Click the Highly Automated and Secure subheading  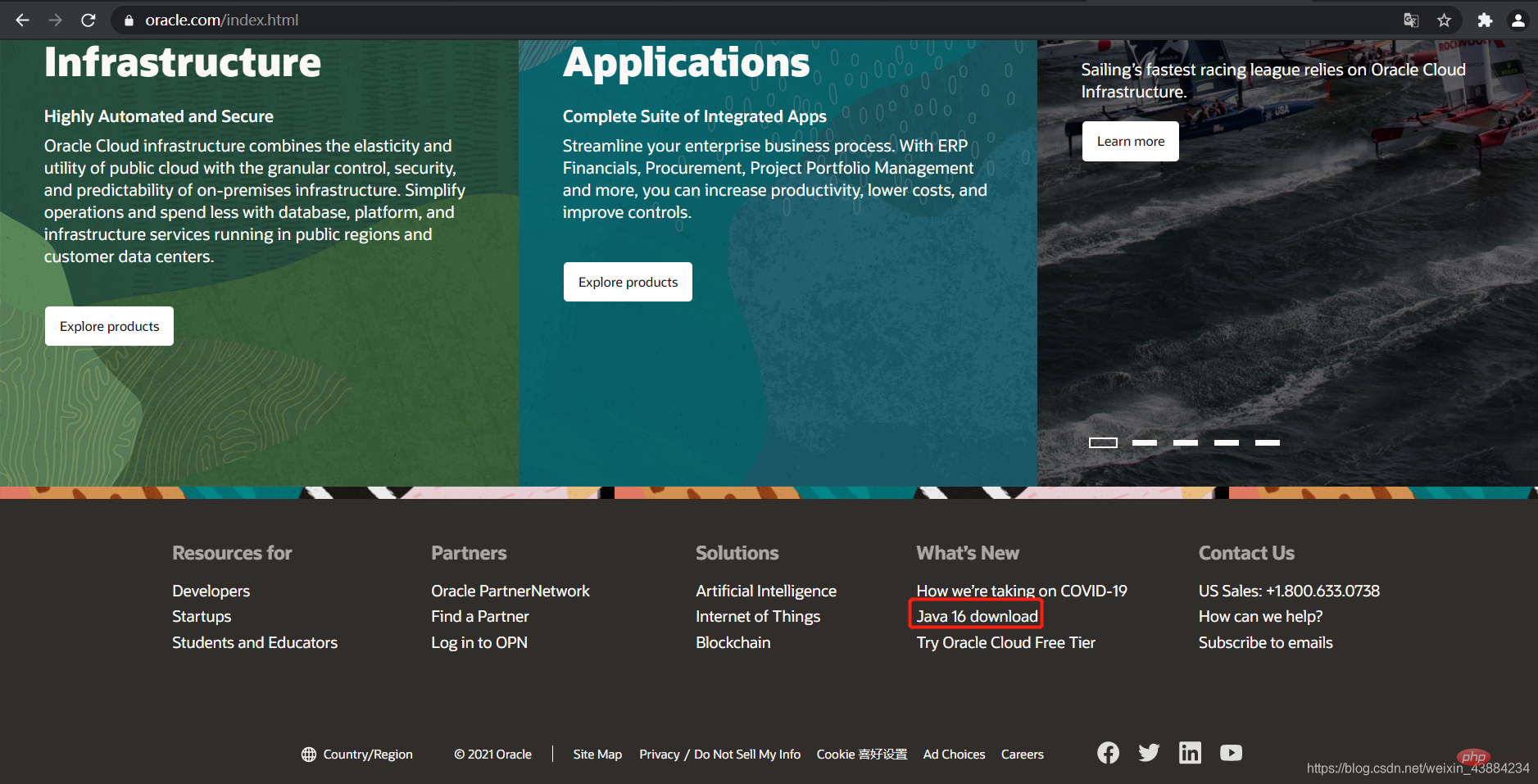(x=159, y=116)
